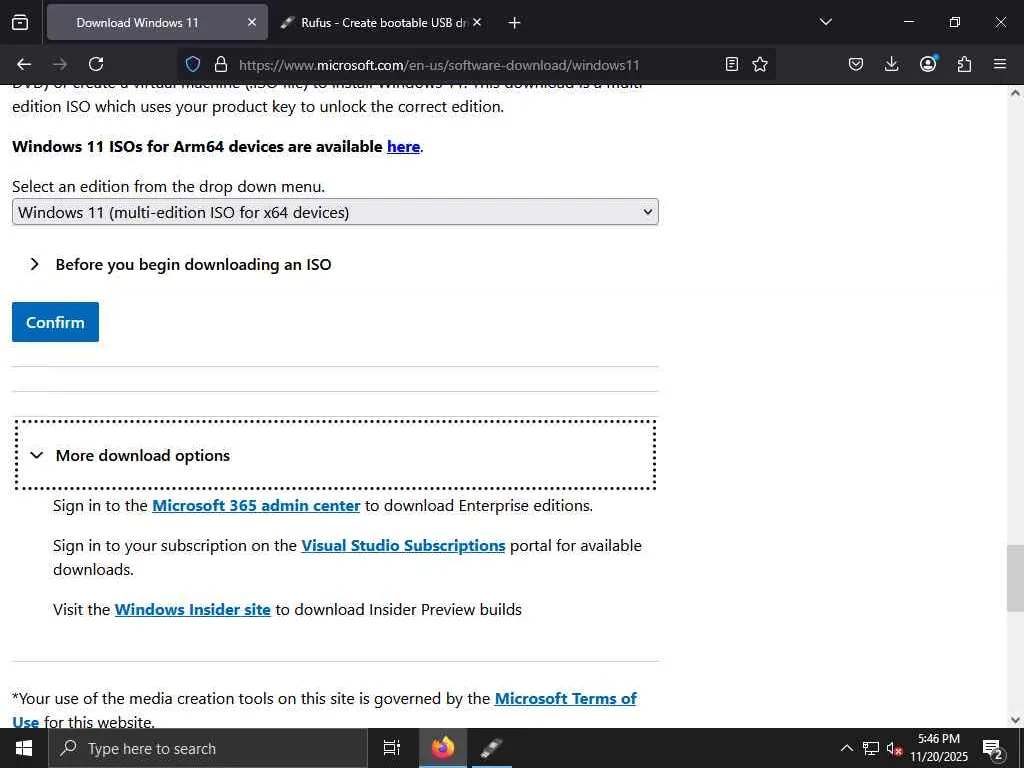The height and width of the screenshot is (768, 1024).
Task: Open Visual Studio Subscriptions link
Action: [x=403, y=545]
